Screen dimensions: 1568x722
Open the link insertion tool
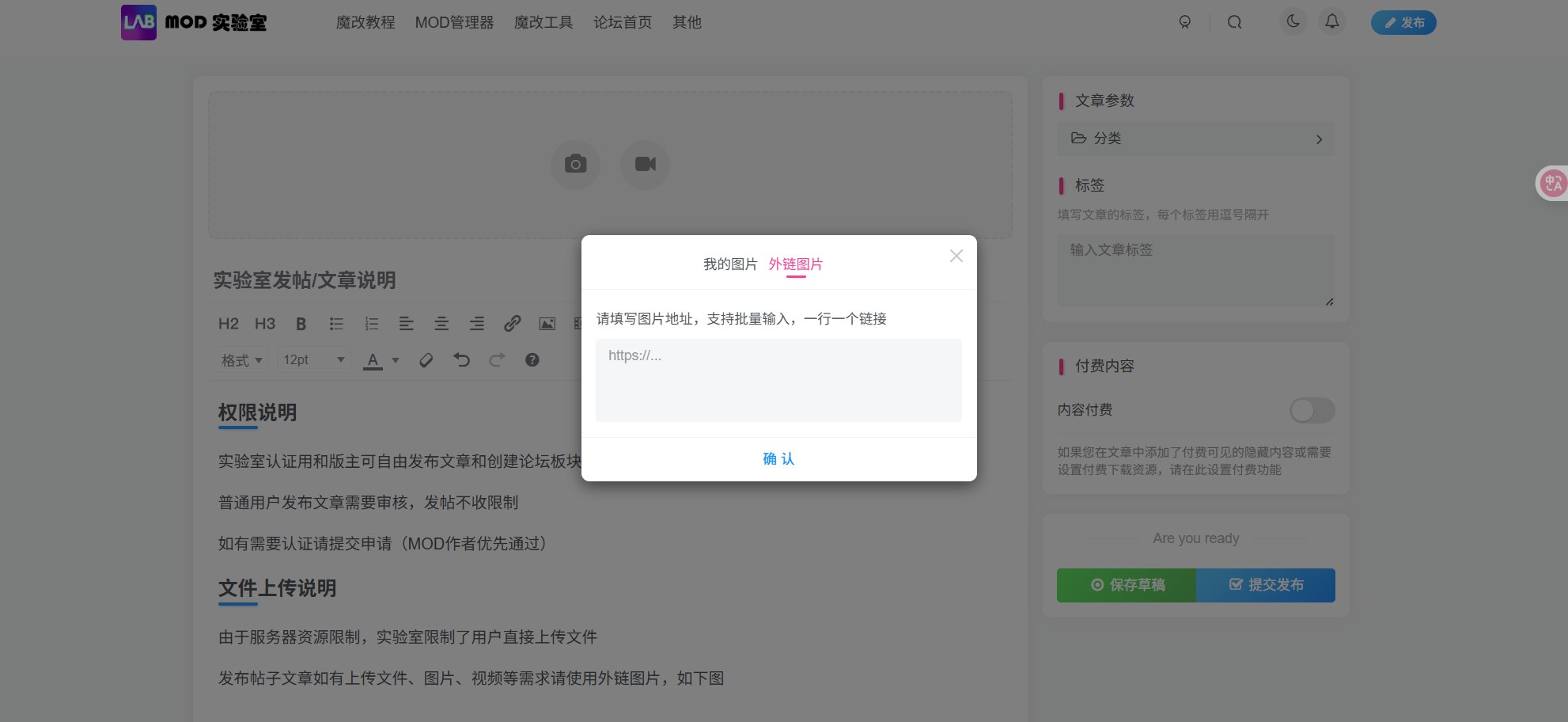pyautogui.click(x=512, y=324)
